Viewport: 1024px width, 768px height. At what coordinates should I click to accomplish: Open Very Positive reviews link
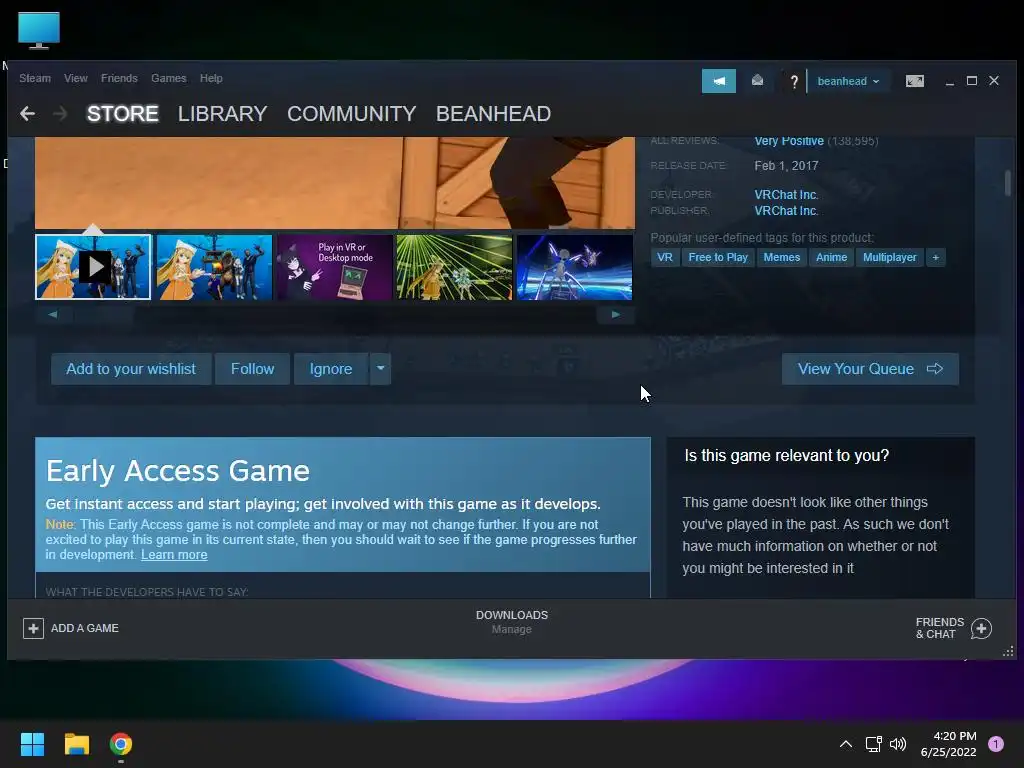pyautogui.click(x=789, y=141)
